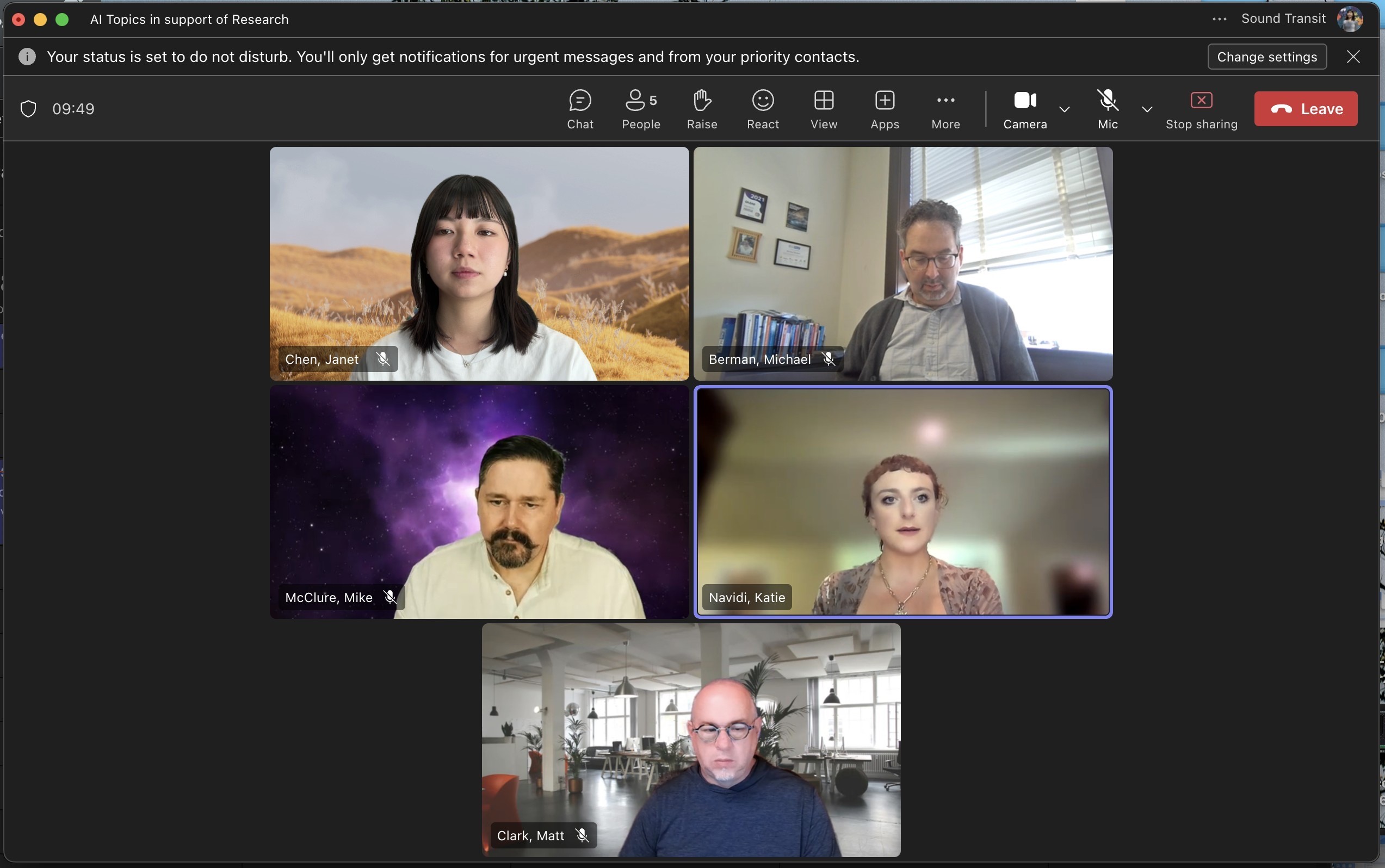This screenshot has height=868, width=1385.
Task: Unmute the Mic
Action: 1107,109
